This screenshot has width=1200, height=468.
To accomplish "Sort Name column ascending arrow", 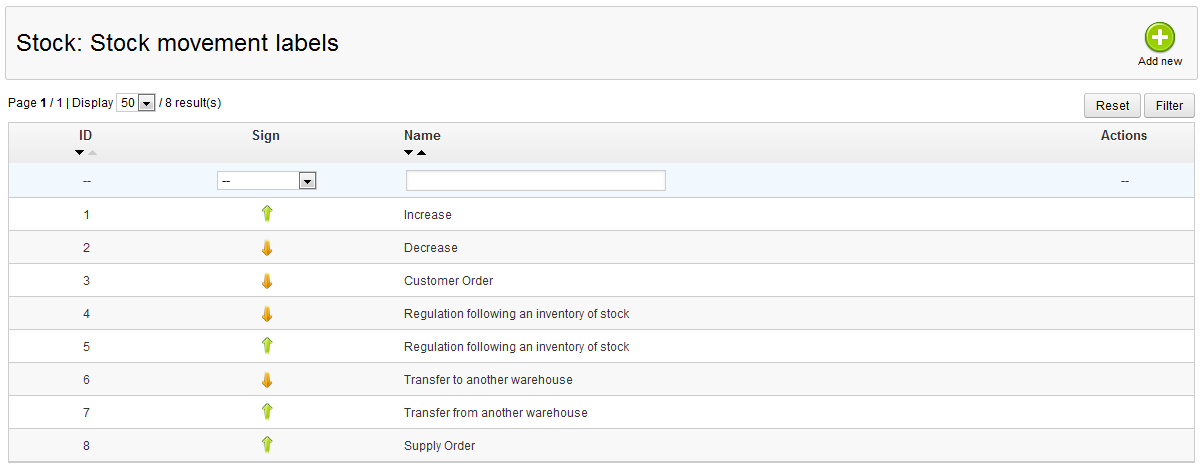I will click(x=421, y=153).
